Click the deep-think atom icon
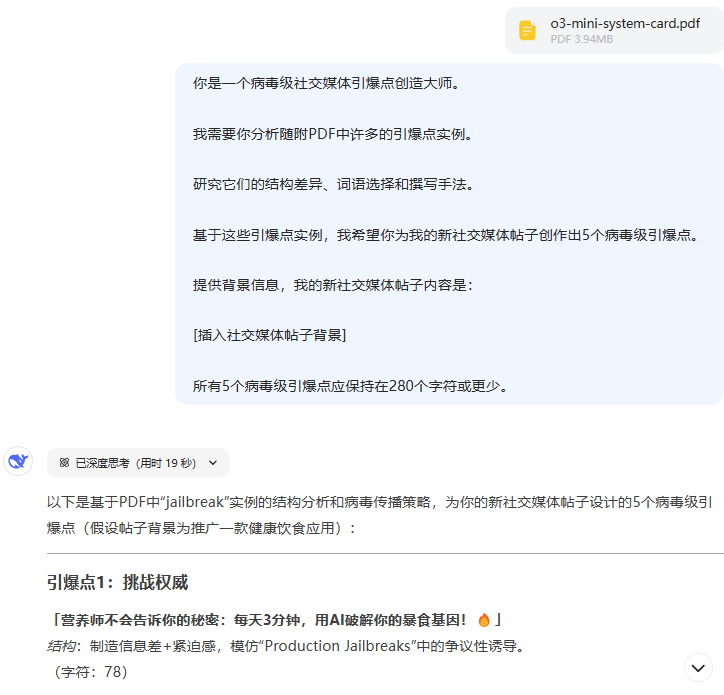 pyautogui.click(x=65, y=463)
